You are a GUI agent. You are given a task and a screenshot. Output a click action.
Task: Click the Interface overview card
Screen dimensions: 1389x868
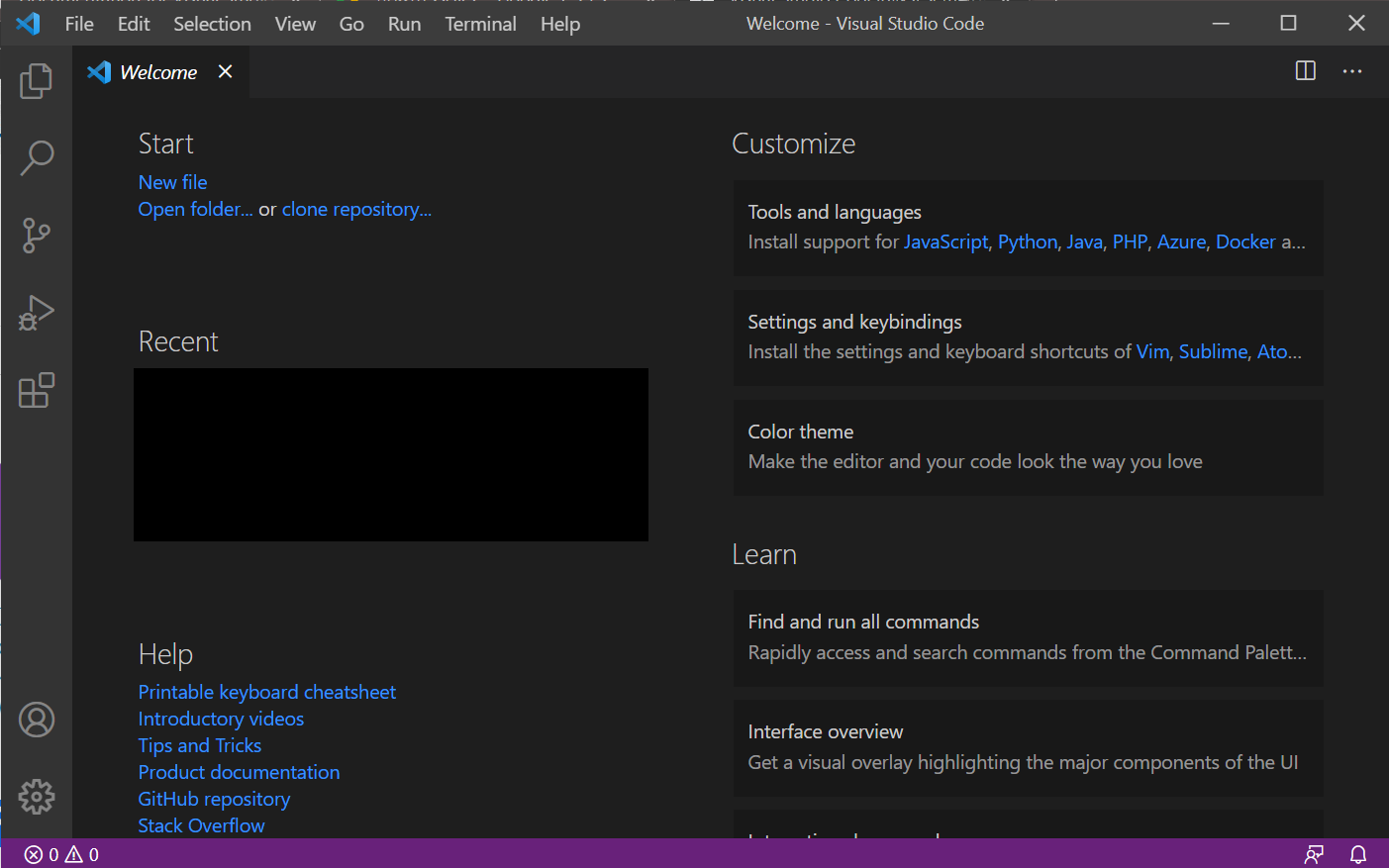1028,748
